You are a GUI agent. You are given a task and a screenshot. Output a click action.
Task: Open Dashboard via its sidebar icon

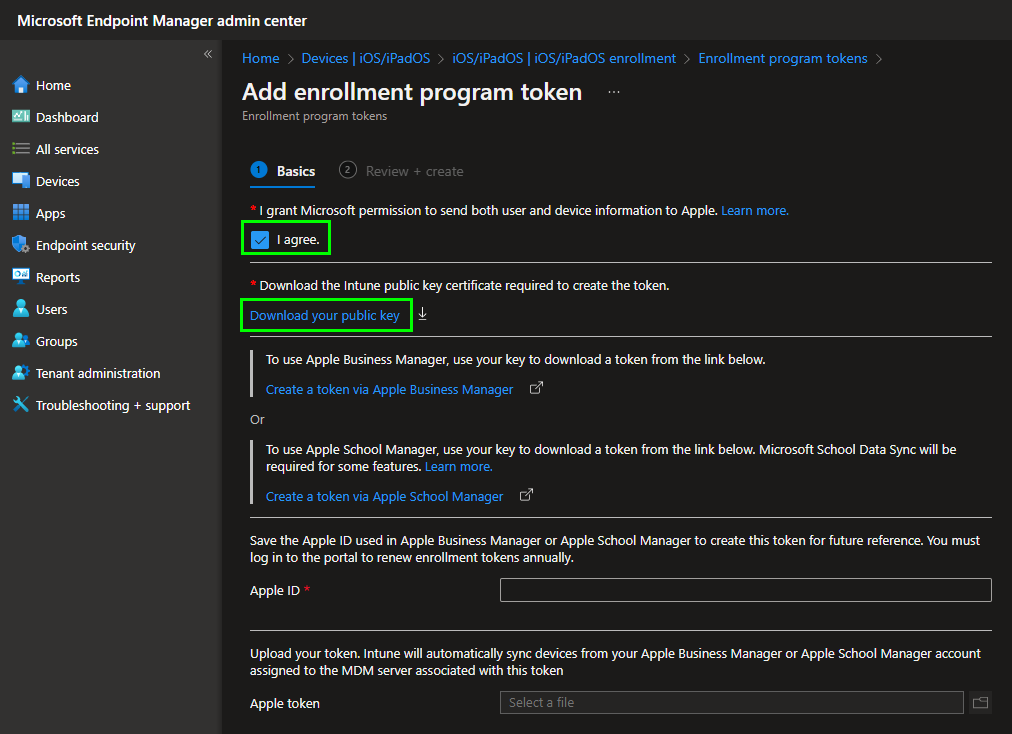tap(21, 117)
